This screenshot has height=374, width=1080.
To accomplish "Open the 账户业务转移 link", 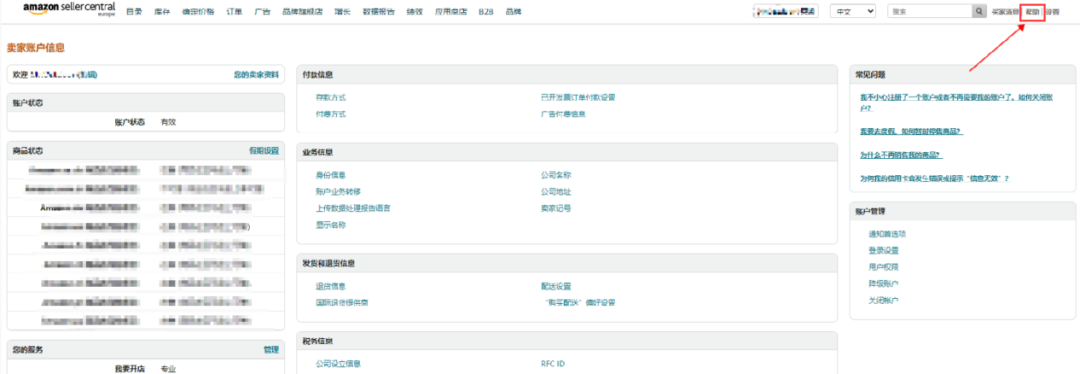I will [338, 191].
